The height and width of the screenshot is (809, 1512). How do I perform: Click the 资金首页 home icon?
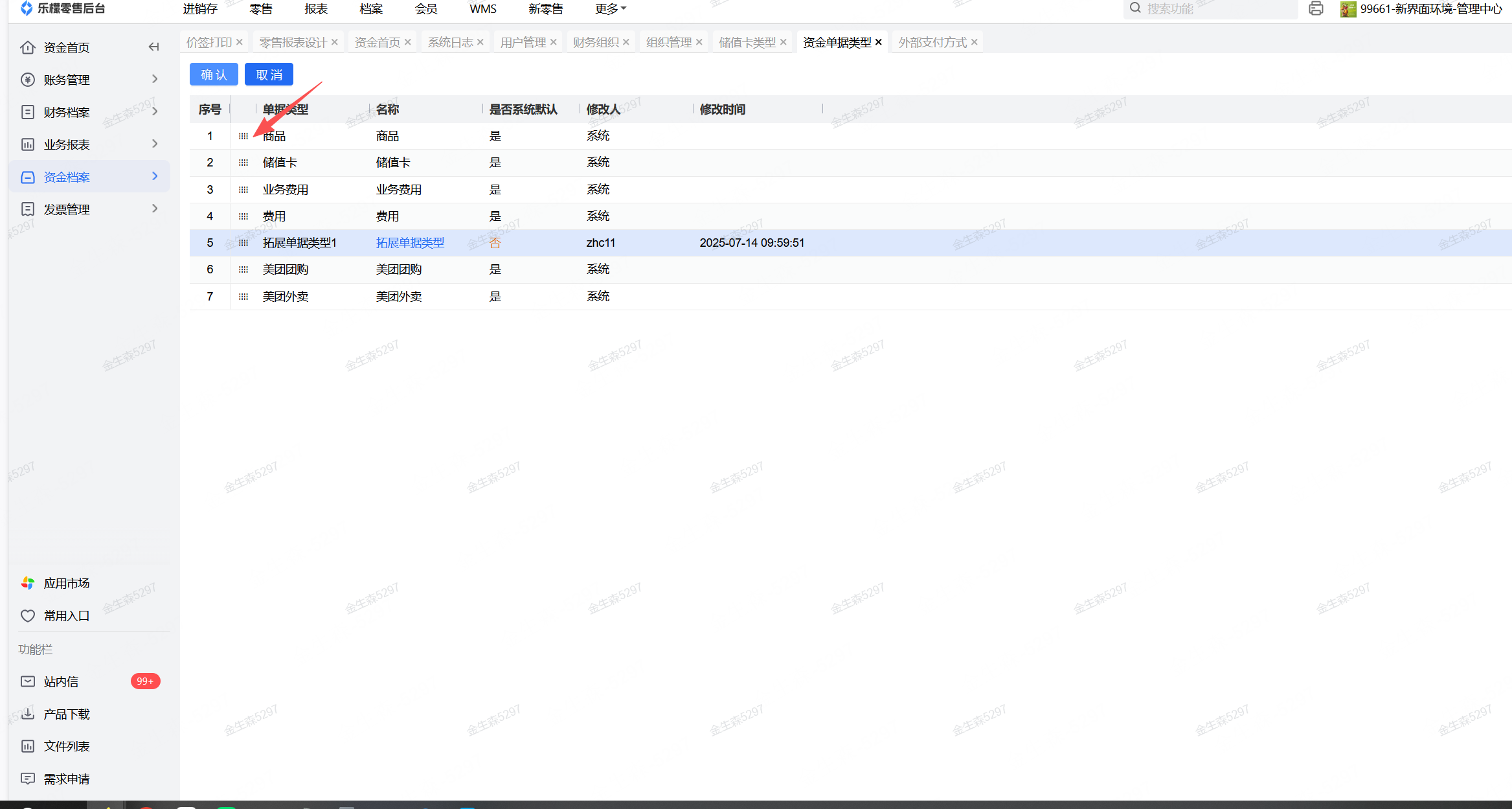pos(28,47)
